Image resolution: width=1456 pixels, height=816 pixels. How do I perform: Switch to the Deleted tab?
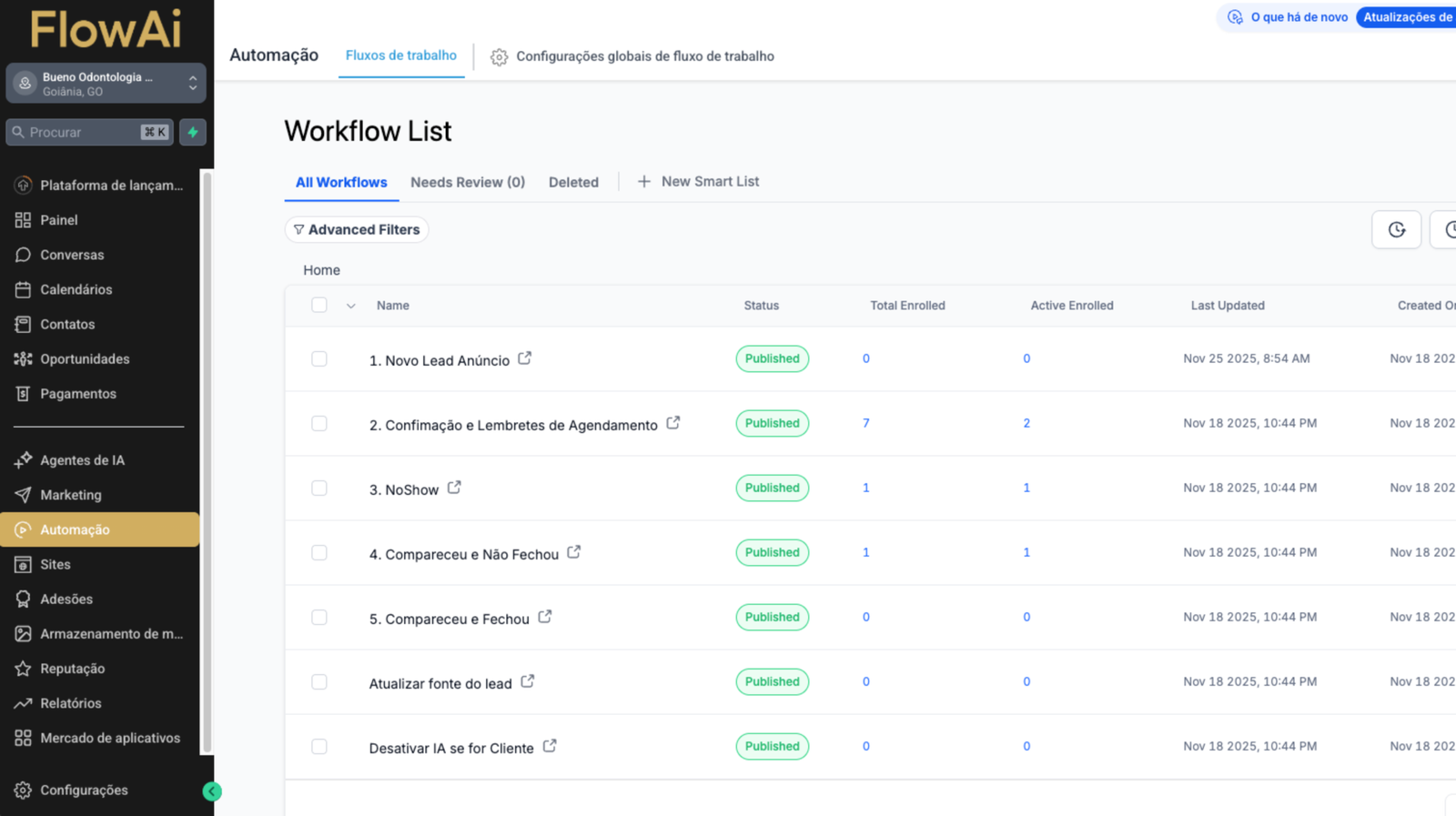coord(573,182)
